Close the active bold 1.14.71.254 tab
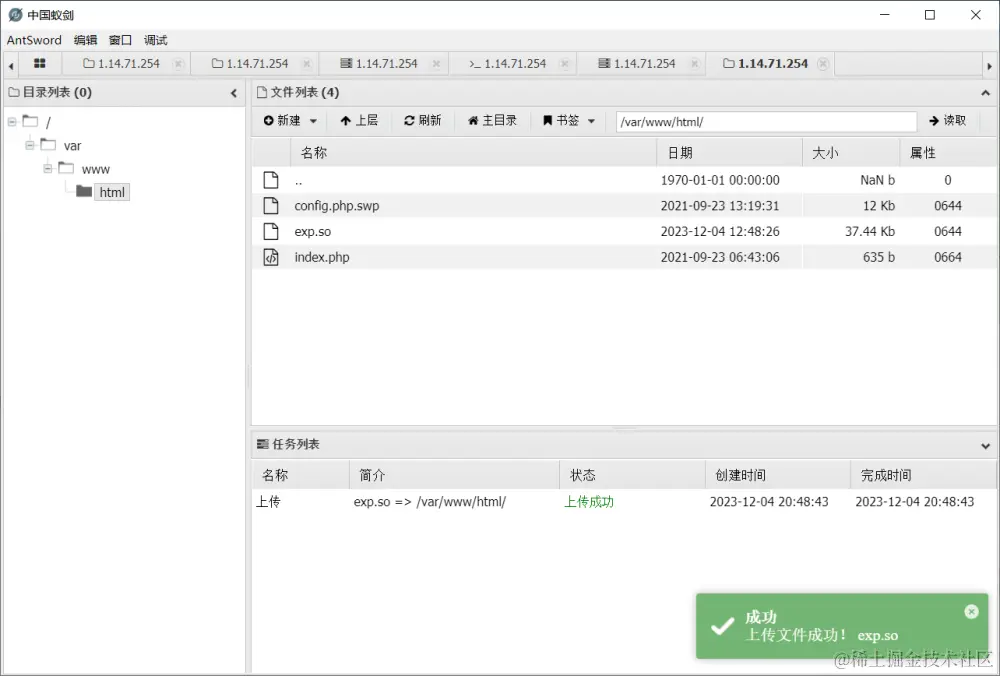This screenshot has height=676, width=1000. click(x=823, y=64)
